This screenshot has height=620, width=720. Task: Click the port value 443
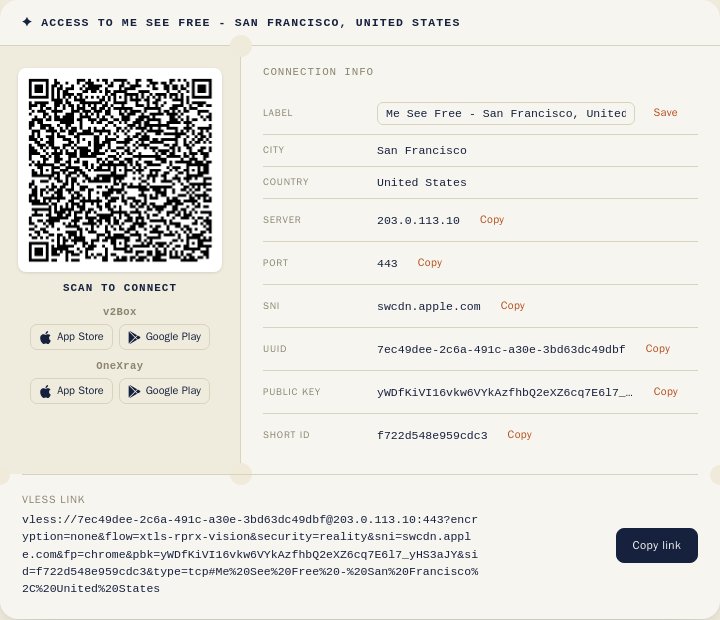[x=387, y=264]
